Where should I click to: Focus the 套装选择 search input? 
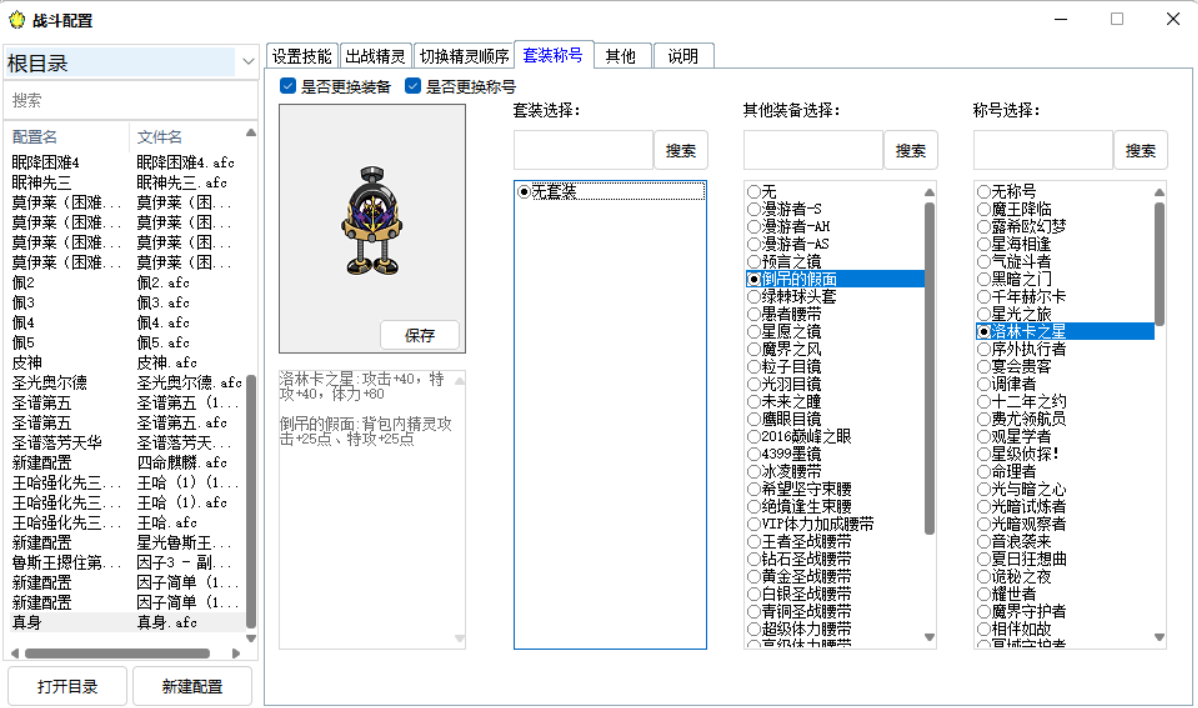(x=583, y=150)
